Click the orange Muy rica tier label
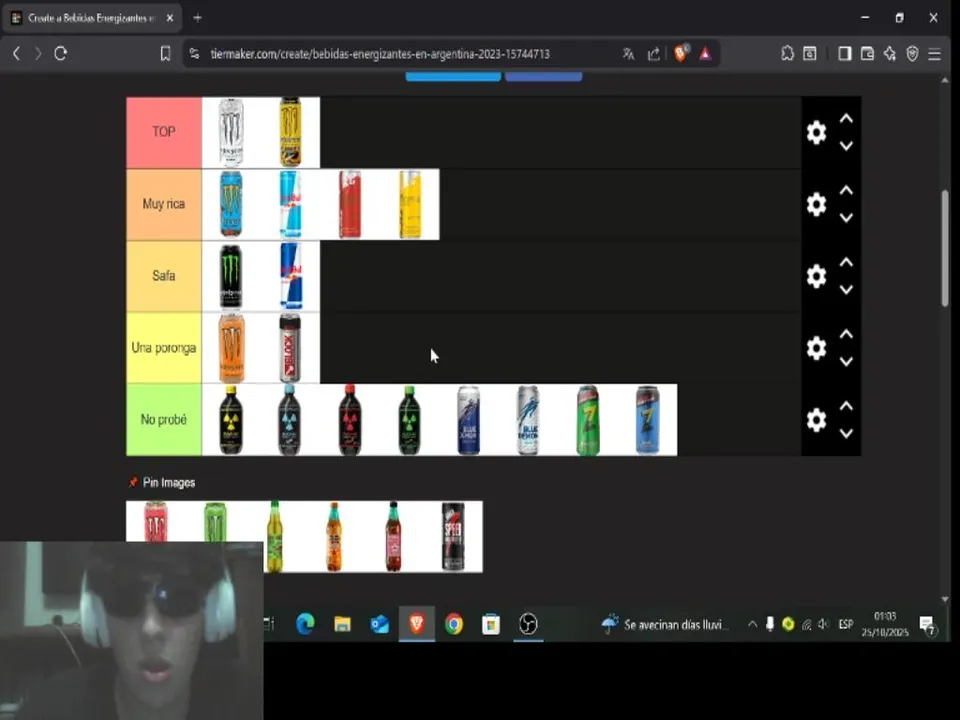Screen dimensions: 960x720 (163, 204)
